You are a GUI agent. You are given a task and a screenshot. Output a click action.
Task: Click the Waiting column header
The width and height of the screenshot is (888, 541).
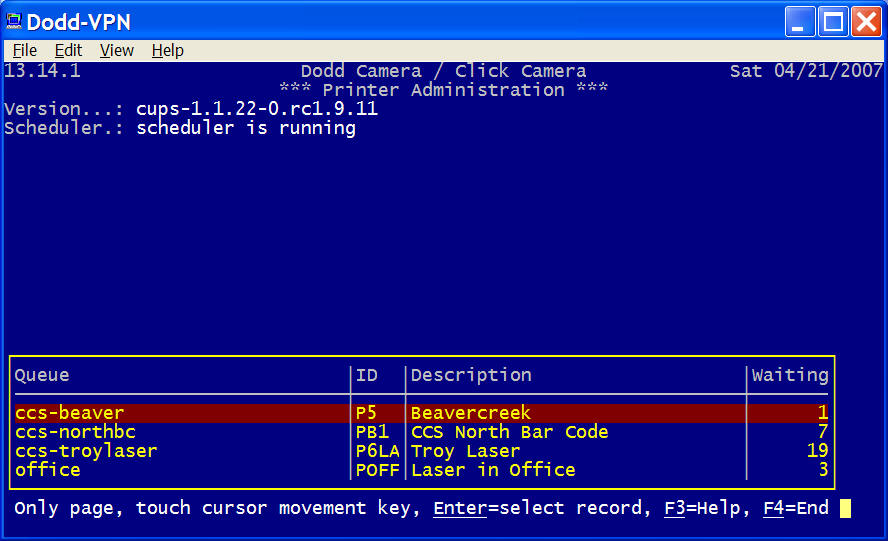(790, 375)
